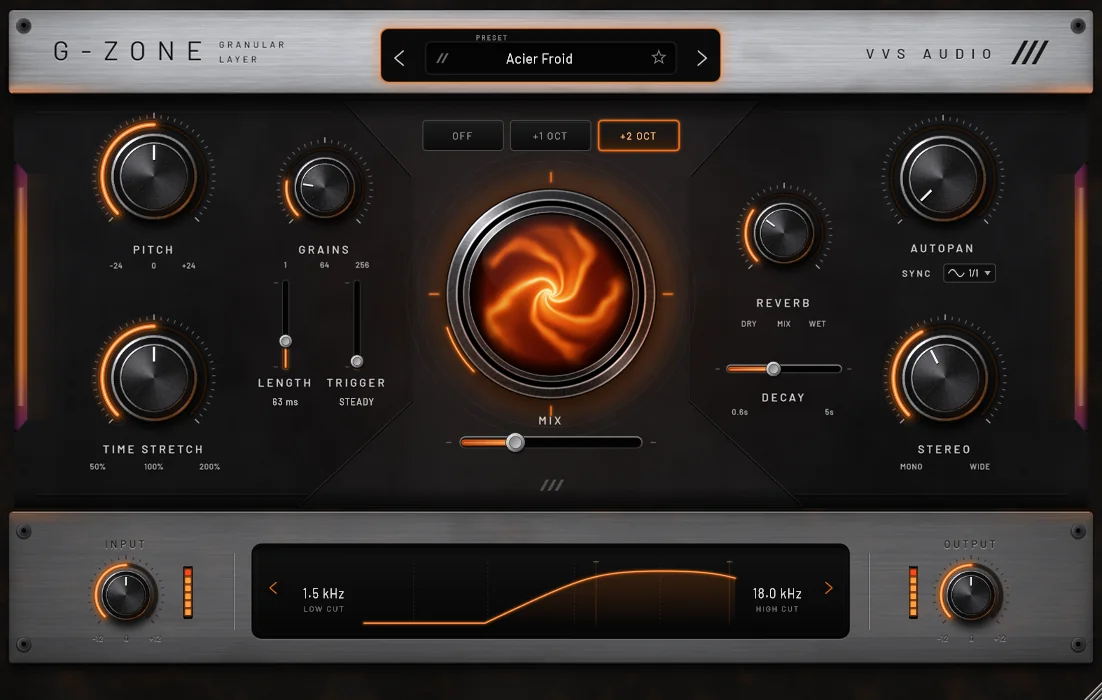The image size is (1102, 700).
Task: Click the Pitch knob
Action: [154, 176]
